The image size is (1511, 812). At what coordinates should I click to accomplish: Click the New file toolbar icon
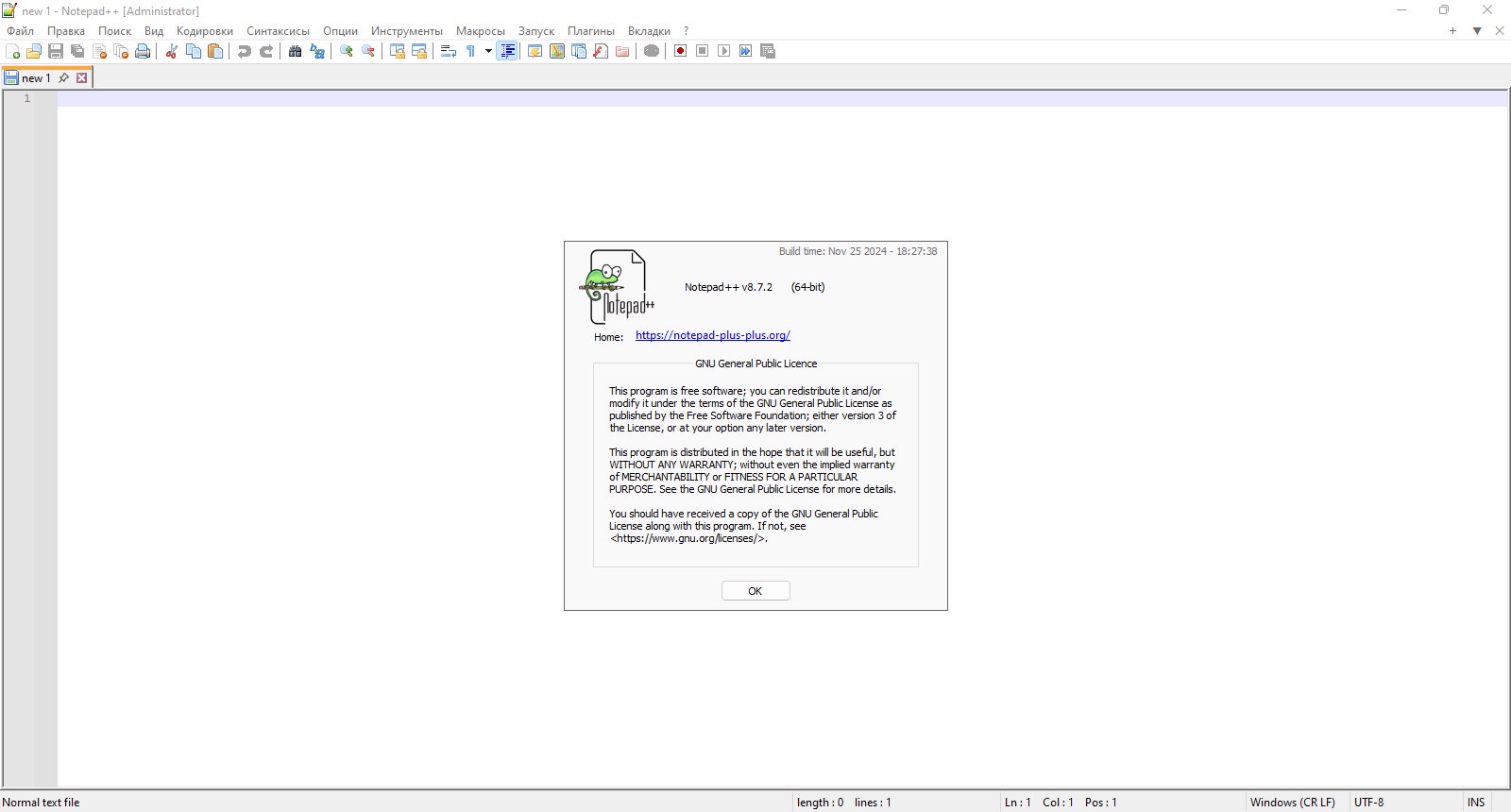[x=12, y=51]
